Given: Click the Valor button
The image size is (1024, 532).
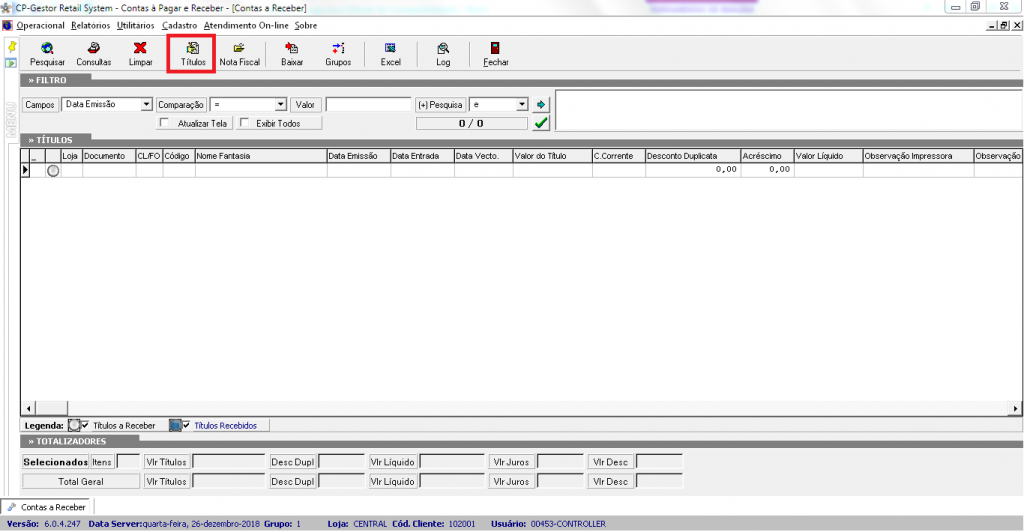Looking at the screenshot, I should click(305, 104).
